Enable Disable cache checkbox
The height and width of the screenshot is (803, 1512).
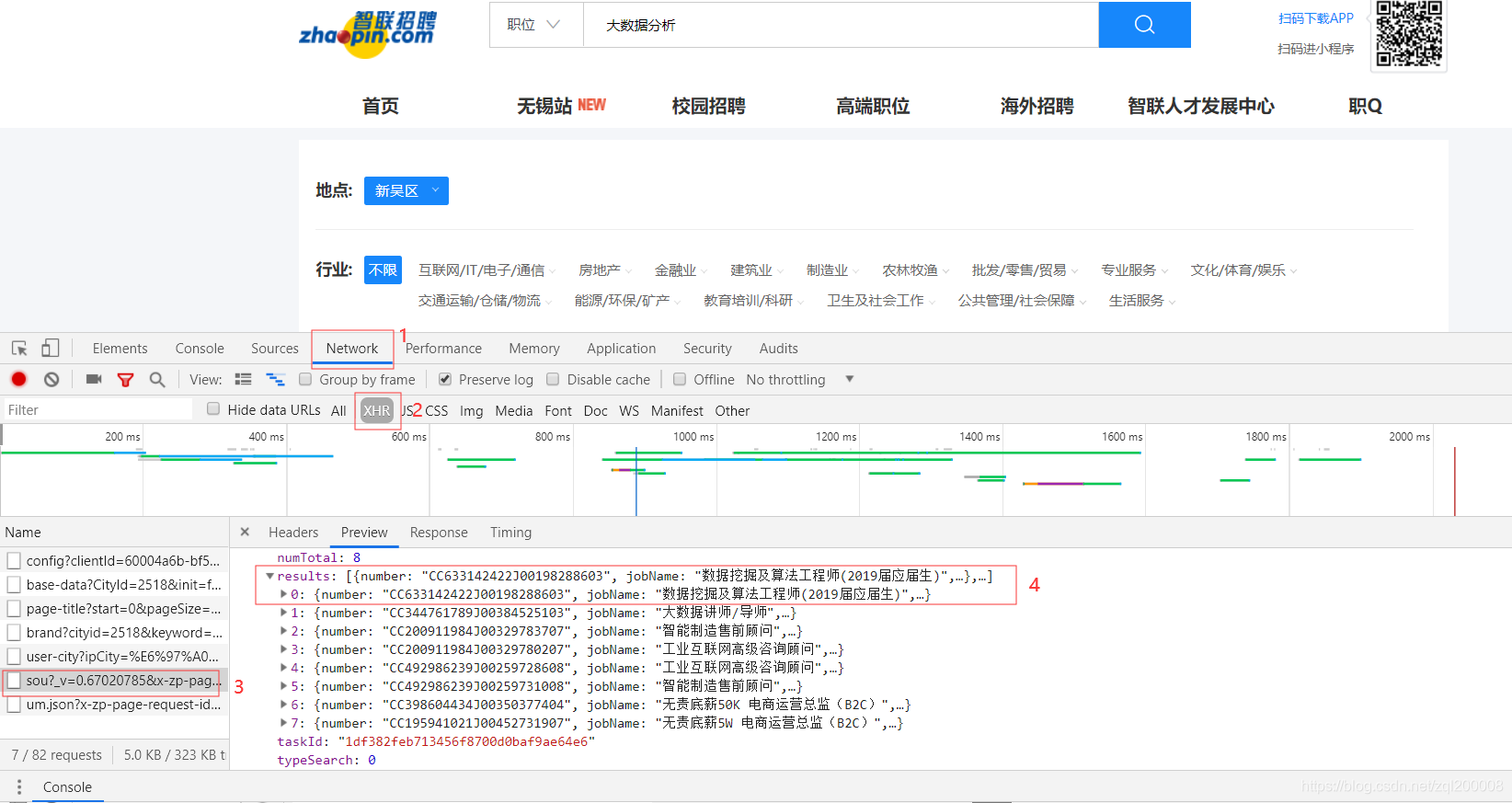point(553,379)
